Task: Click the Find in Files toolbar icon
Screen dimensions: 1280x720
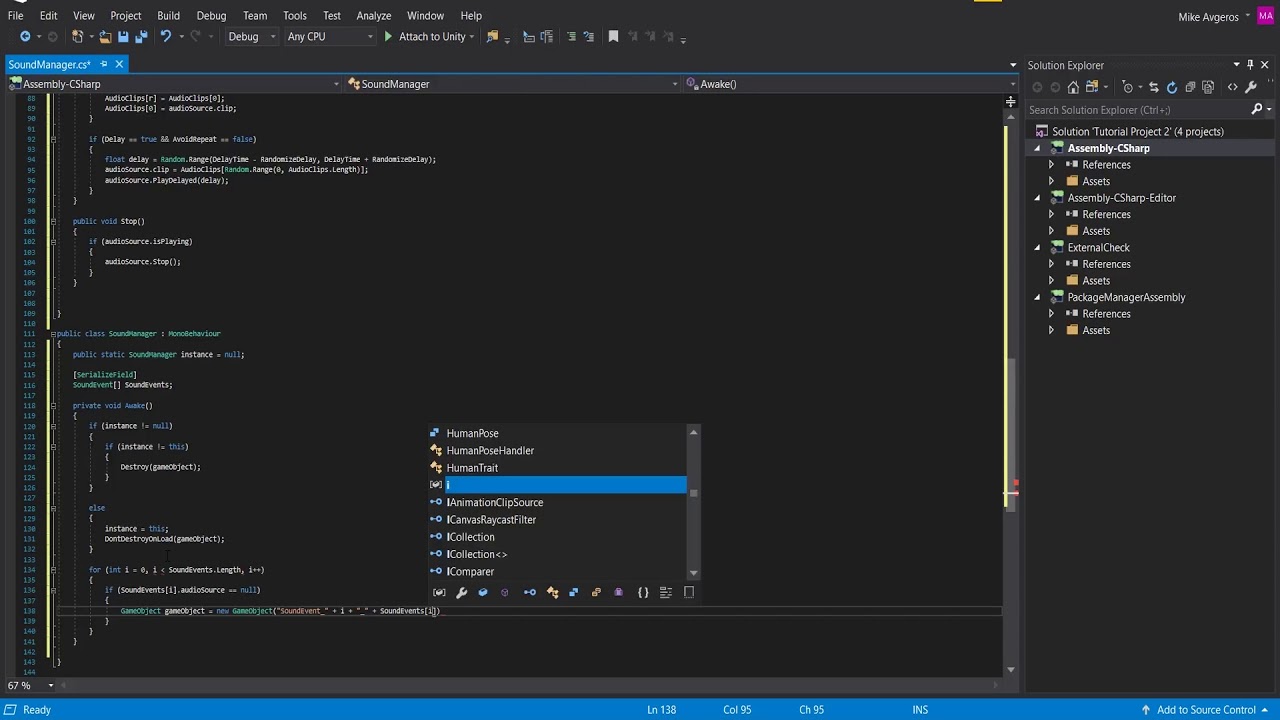Action: [492, 36]
